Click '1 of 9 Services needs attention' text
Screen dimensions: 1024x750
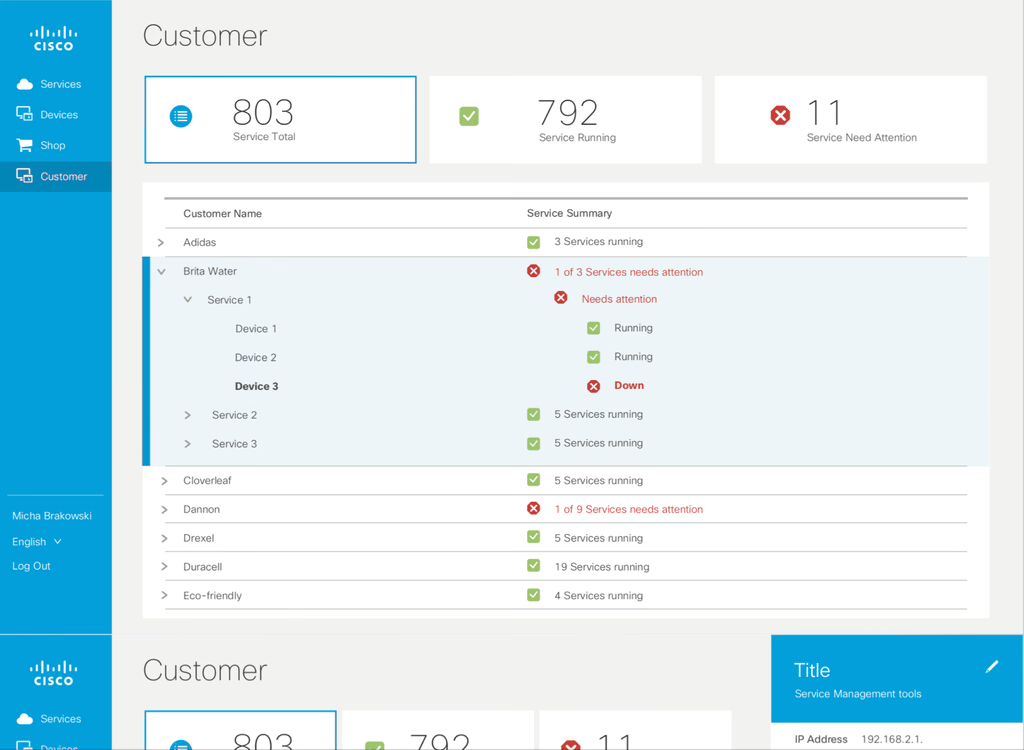(x=629, y=509)
